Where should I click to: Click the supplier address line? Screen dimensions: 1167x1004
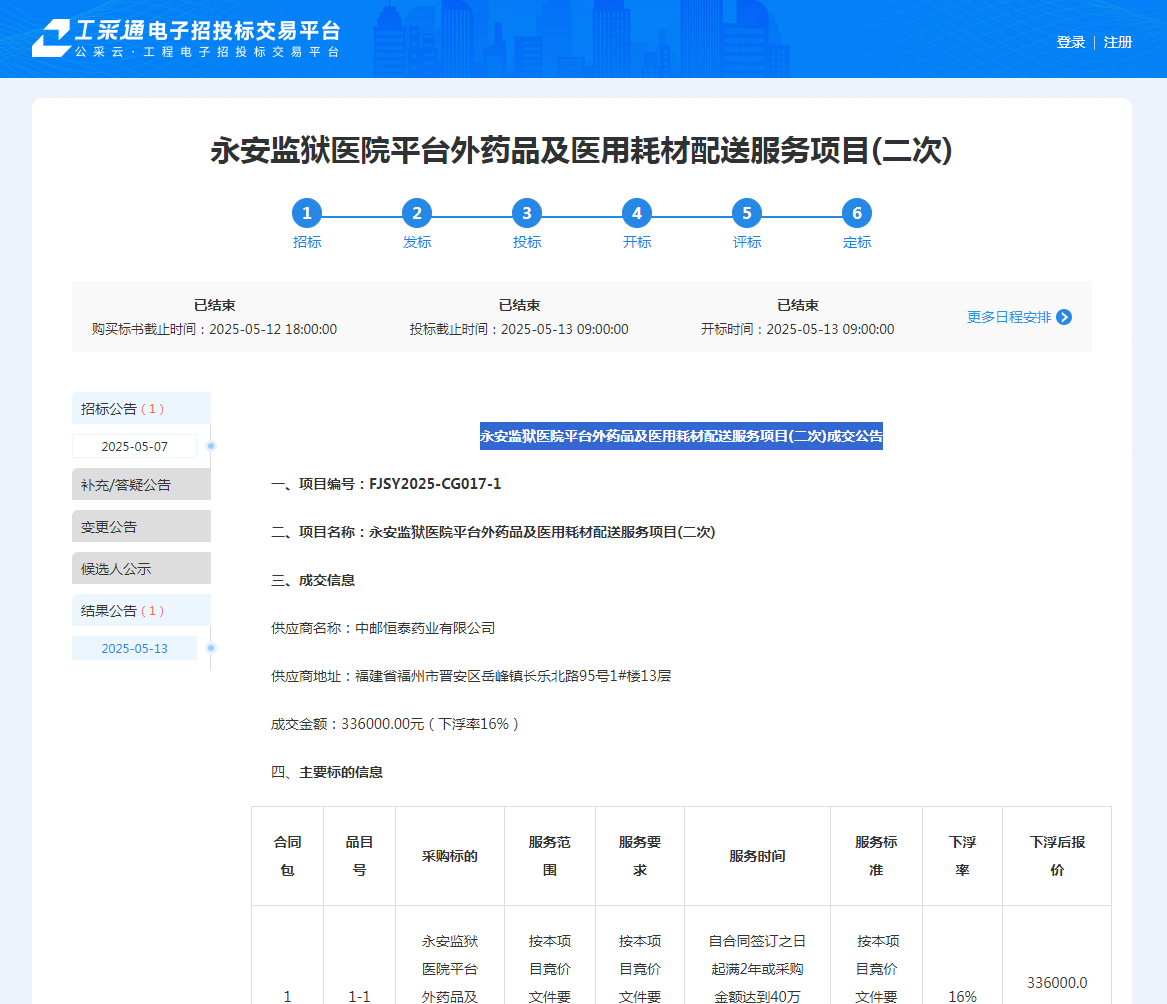click(471, 676)
